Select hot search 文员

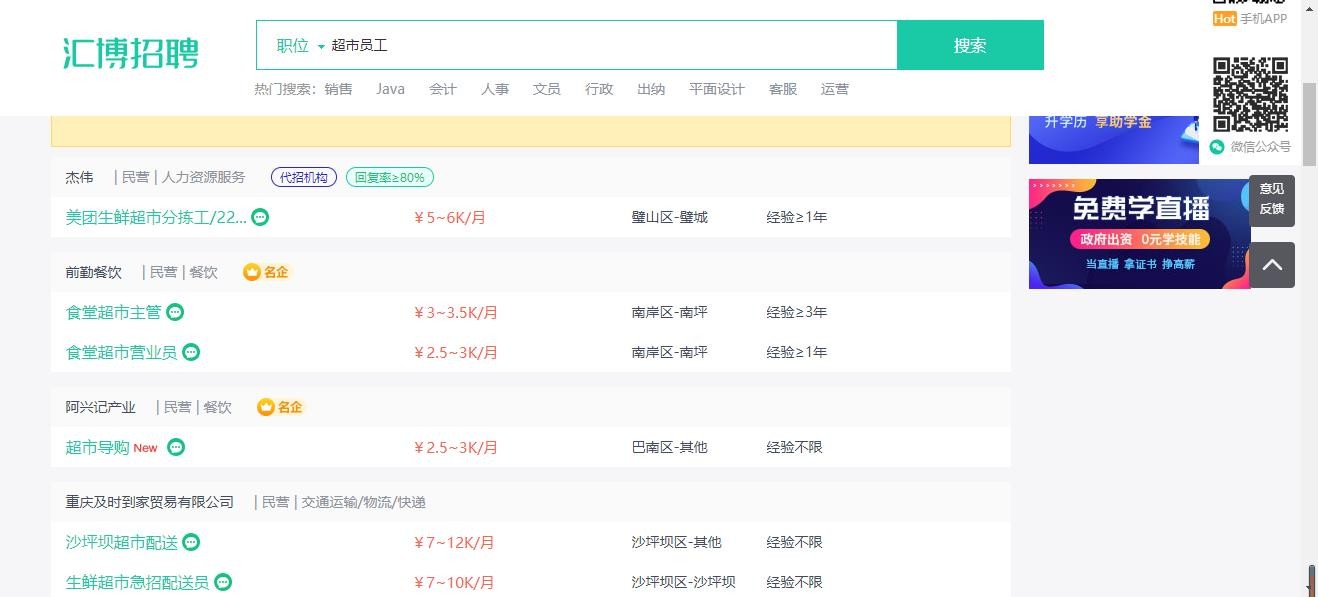click(547, 89)
